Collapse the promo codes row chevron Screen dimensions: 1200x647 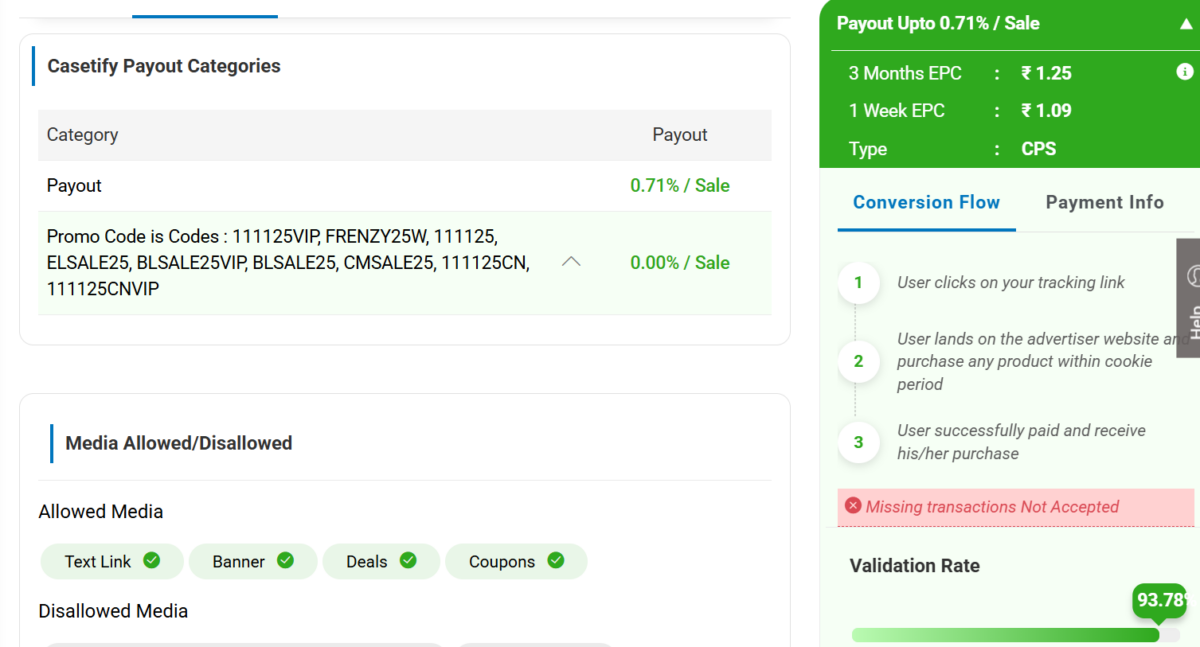pos(571,262)
